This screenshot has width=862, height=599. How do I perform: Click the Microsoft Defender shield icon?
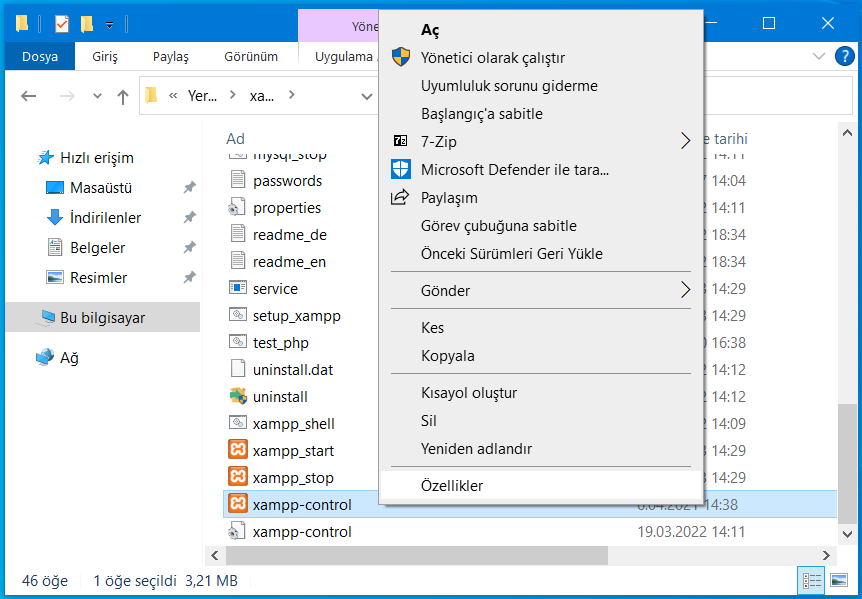click(401, 169)
